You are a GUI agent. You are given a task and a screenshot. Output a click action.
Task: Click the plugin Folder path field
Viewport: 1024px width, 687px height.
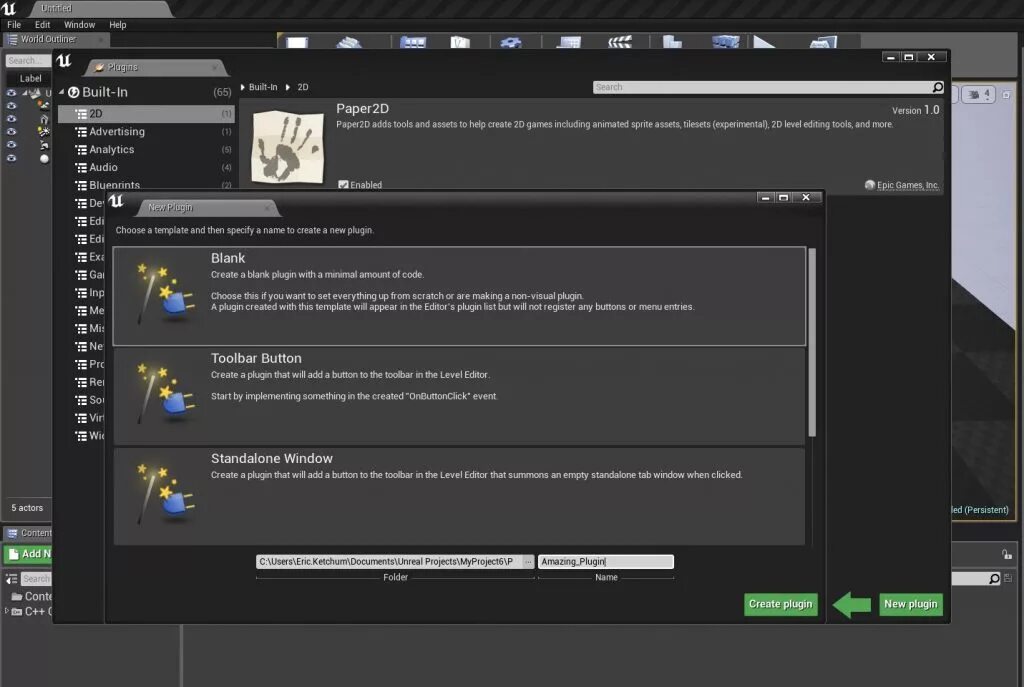(x=389, y=562)
